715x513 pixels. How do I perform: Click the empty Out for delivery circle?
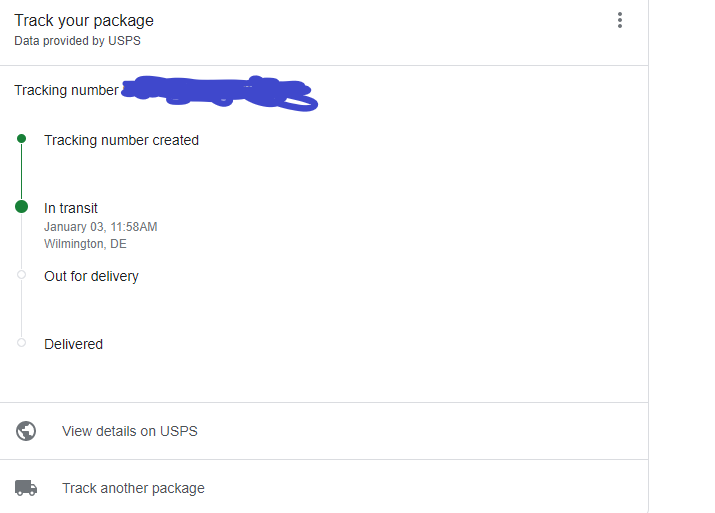point(21,275)
